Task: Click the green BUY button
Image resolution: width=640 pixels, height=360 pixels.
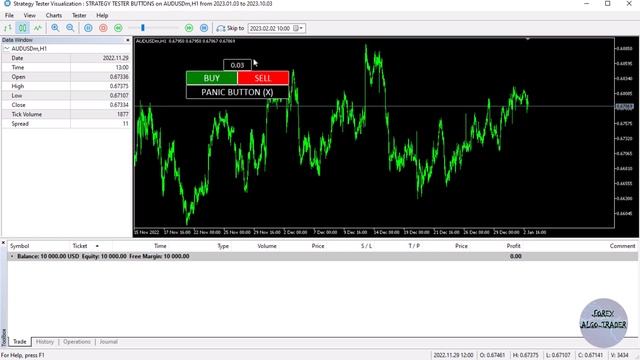Action: coord(211,78)
